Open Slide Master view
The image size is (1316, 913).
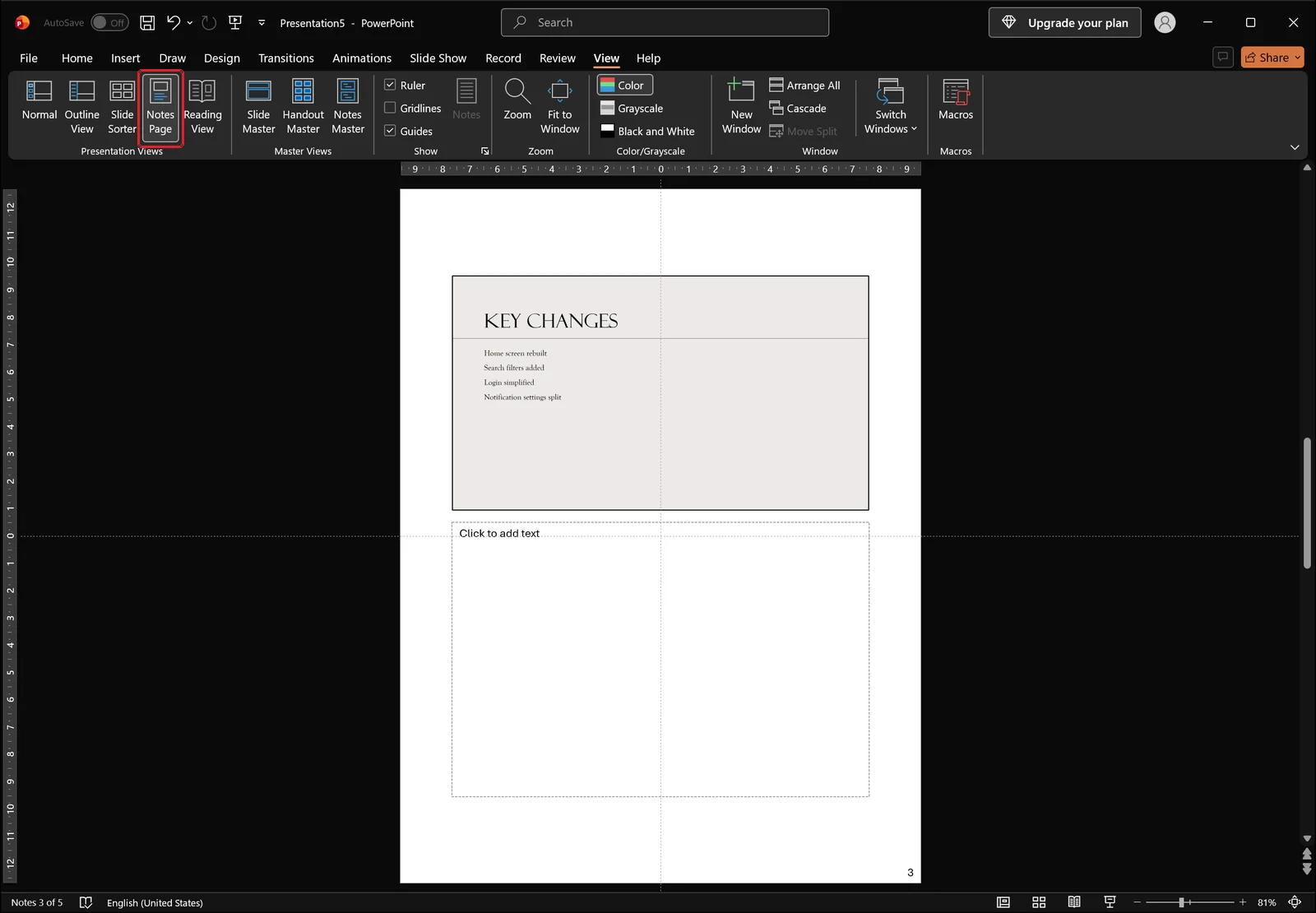tap(258, 106)
